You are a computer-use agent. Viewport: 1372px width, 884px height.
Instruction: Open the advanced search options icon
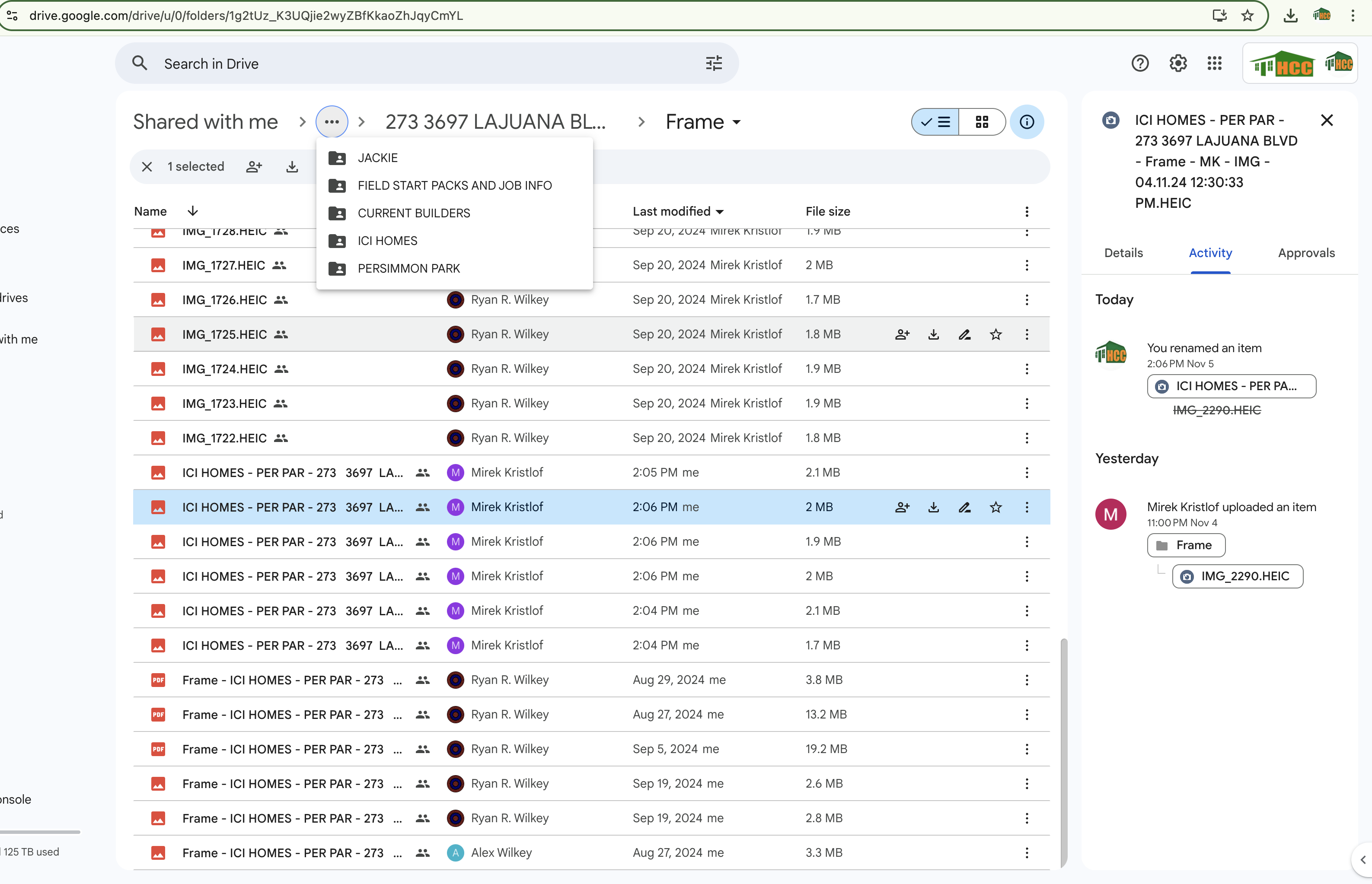(713, 63)
